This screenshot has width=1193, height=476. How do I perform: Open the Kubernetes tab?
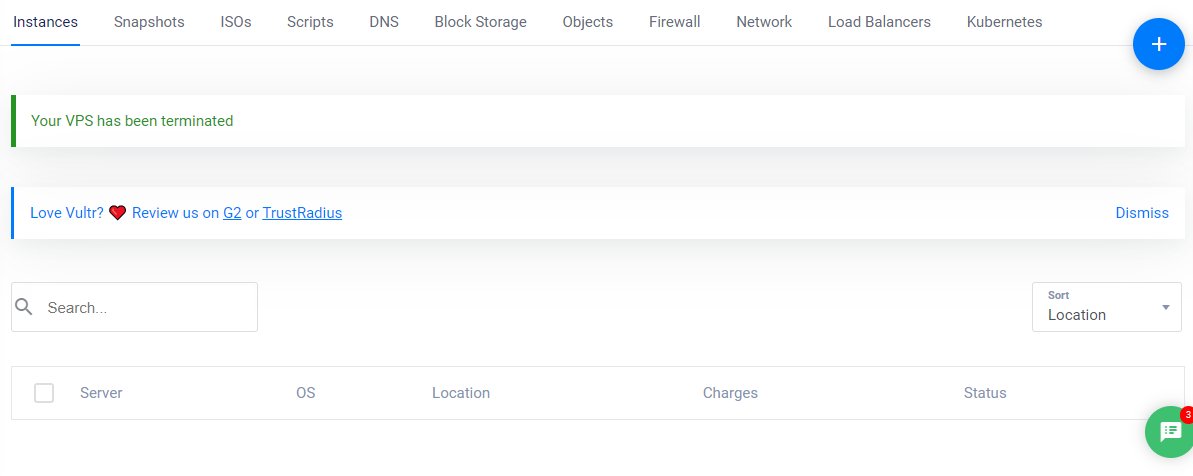click(1004, 22)
